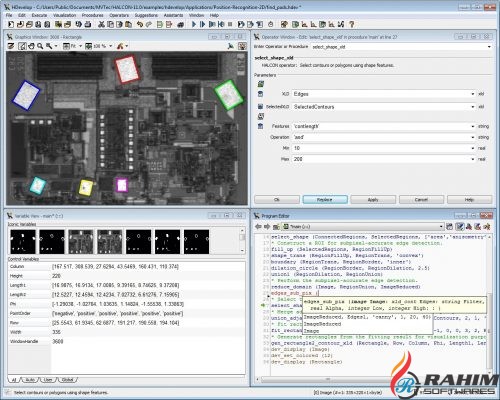
Task: Click the rightmost icon in Graphics Window toolbar
Action: click(242, 46)
